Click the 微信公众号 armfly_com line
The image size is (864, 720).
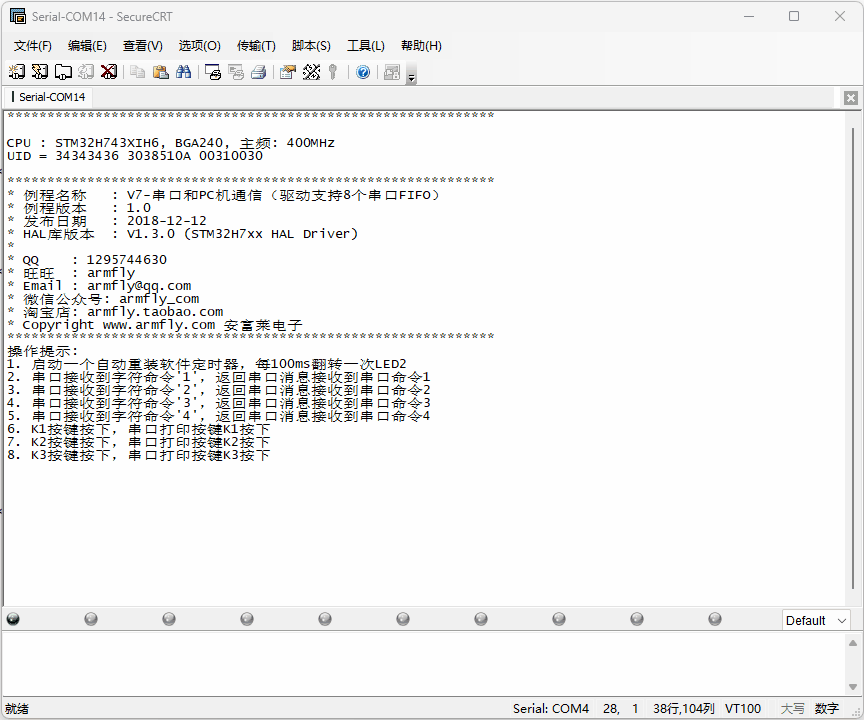click(103, 299)
